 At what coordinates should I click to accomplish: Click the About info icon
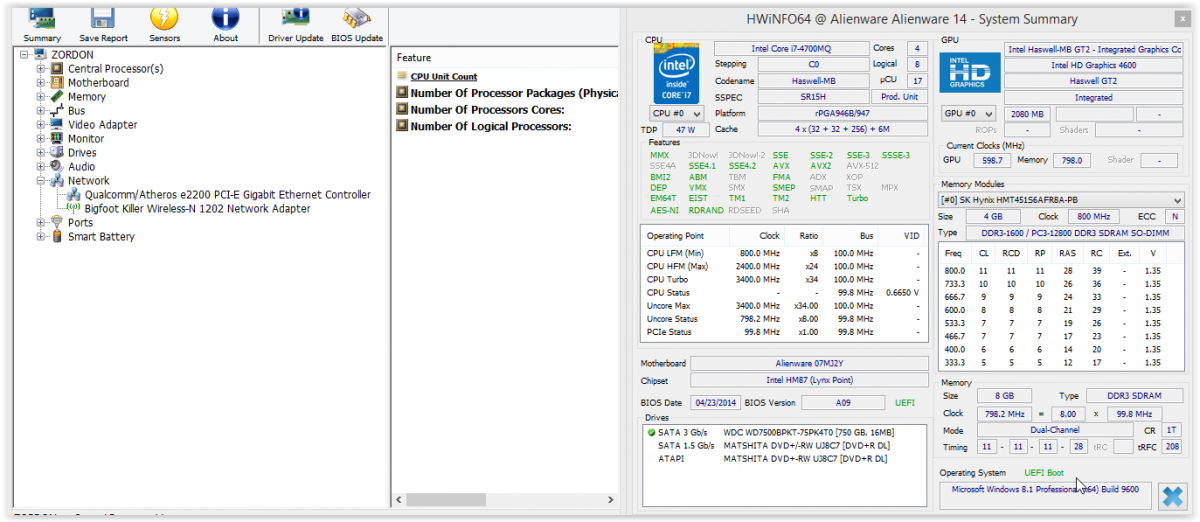point(226,17)
